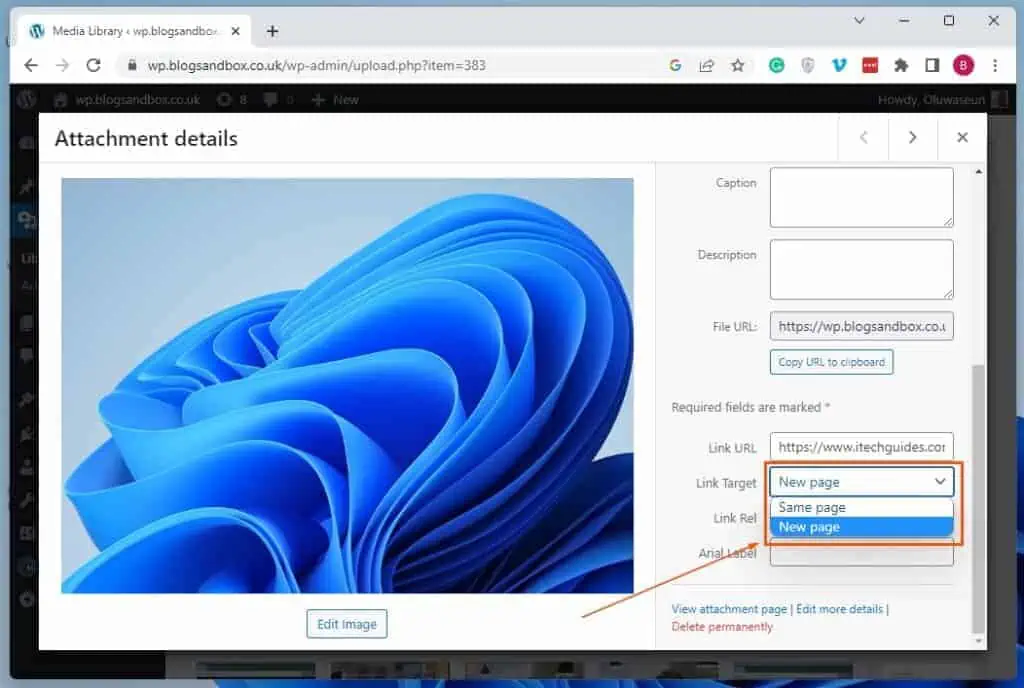Open the Grammarly extension icon

[777, 64]
